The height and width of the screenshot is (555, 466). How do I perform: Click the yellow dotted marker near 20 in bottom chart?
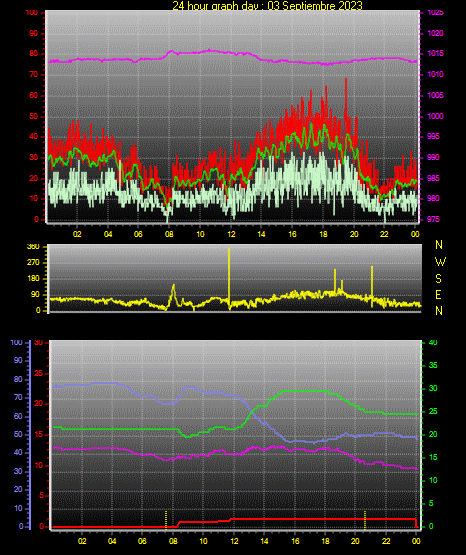(365, 519)
